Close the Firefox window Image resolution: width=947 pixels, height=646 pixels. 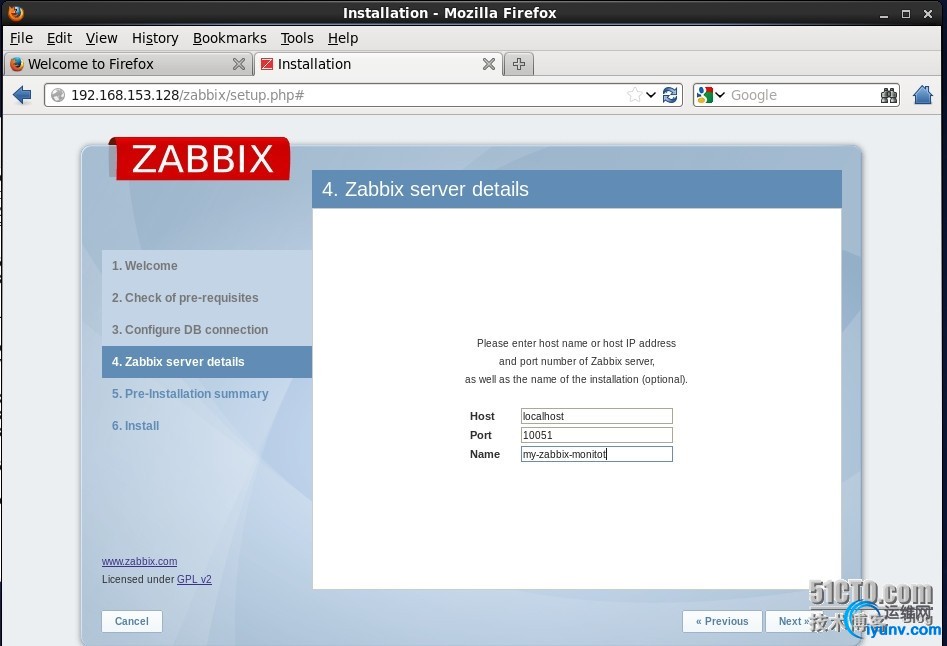click(x=928, y=14)
